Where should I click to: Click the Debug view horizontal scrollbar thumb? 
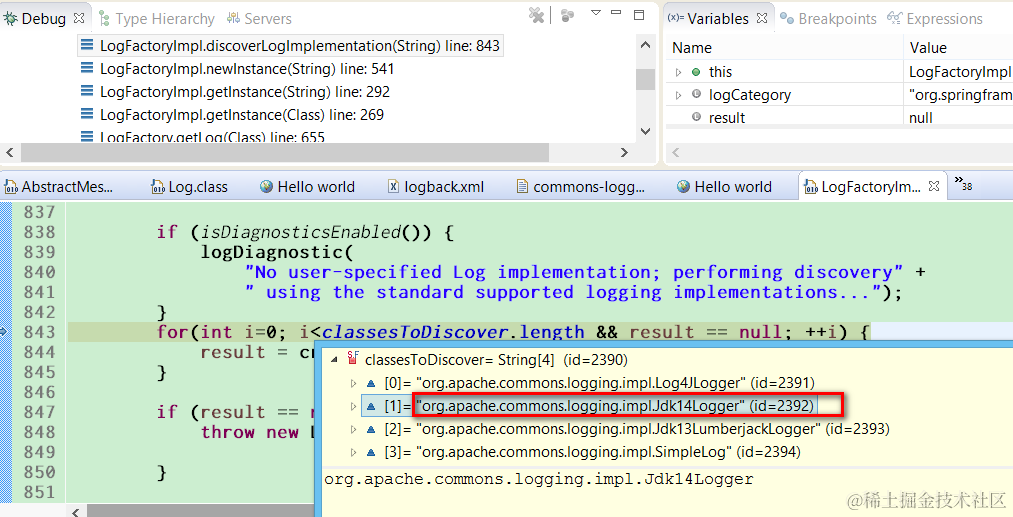point(285,153)
